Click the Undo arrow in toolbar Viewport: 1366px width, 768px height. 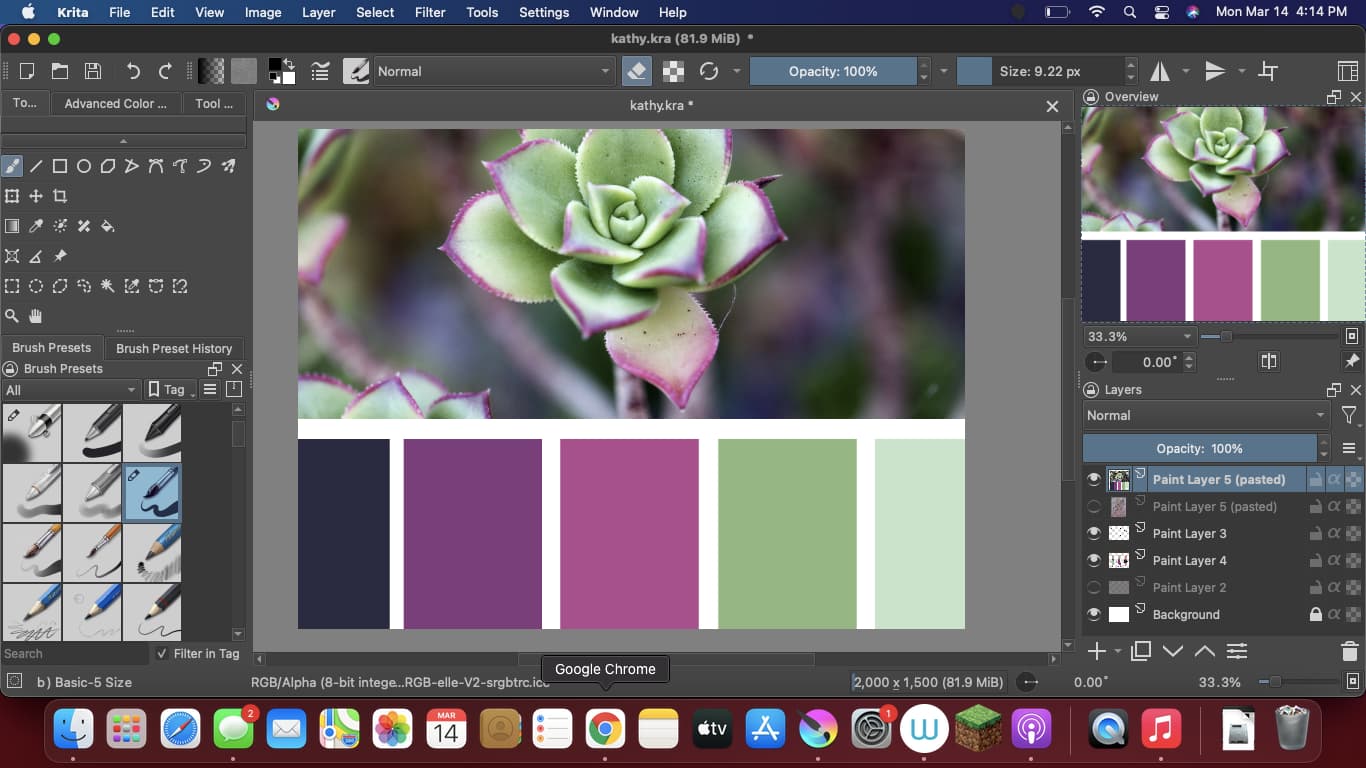pyautogui.click(x=133, y=71)
